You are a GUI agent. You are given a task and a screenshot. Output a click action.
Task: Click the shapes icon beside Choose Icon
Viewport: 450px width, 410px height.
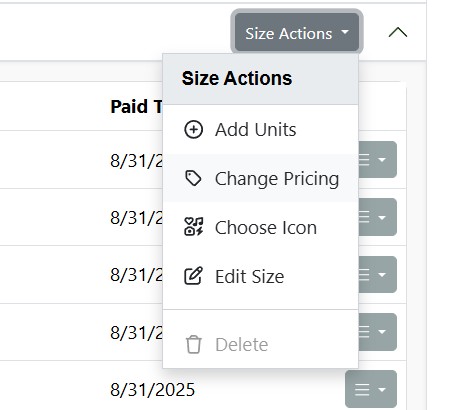point(193,227)
